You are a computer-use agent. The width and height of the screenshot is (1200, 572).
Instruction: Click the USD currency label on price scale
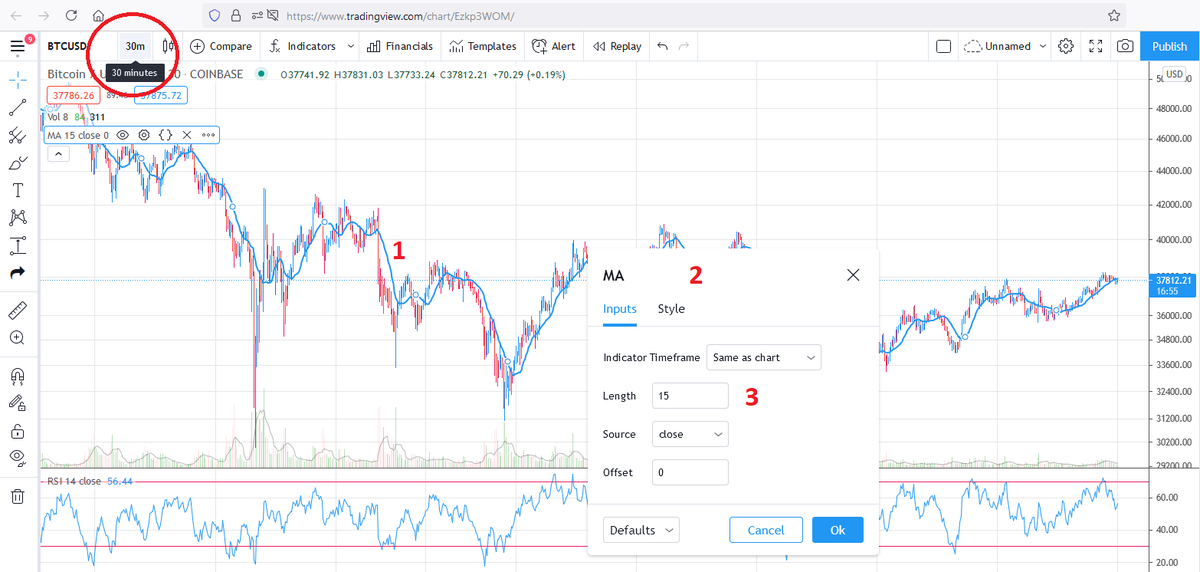click(1174, 75)
